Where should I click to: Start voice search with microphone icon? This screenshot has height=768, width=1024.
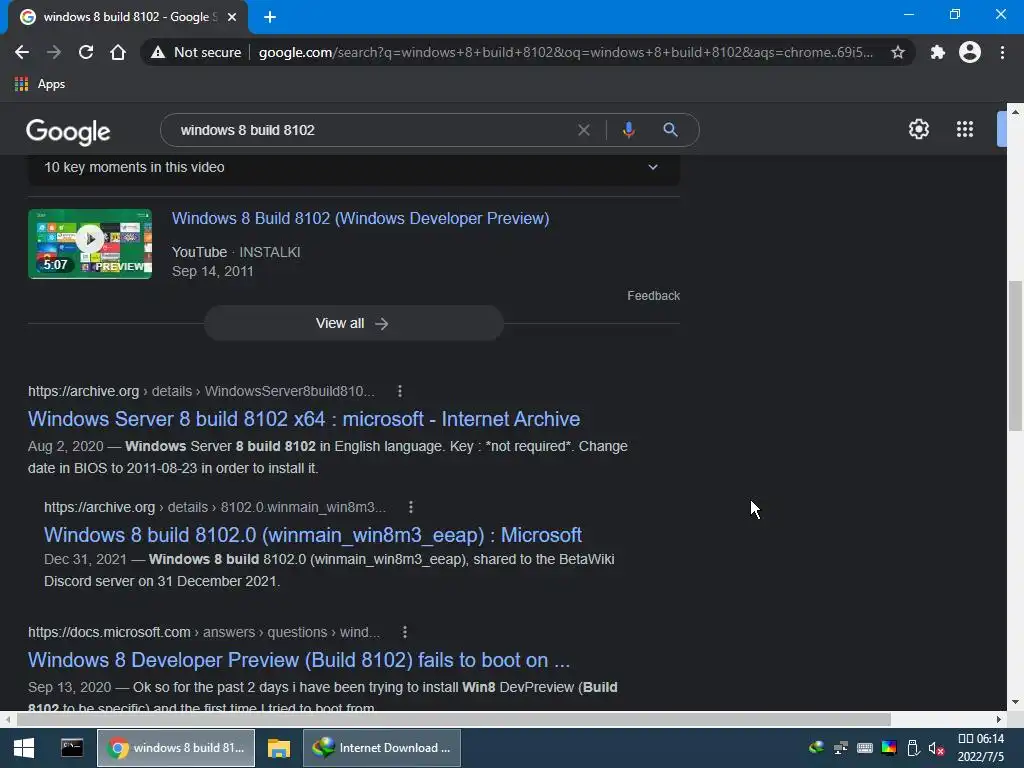tap(628, 130)
